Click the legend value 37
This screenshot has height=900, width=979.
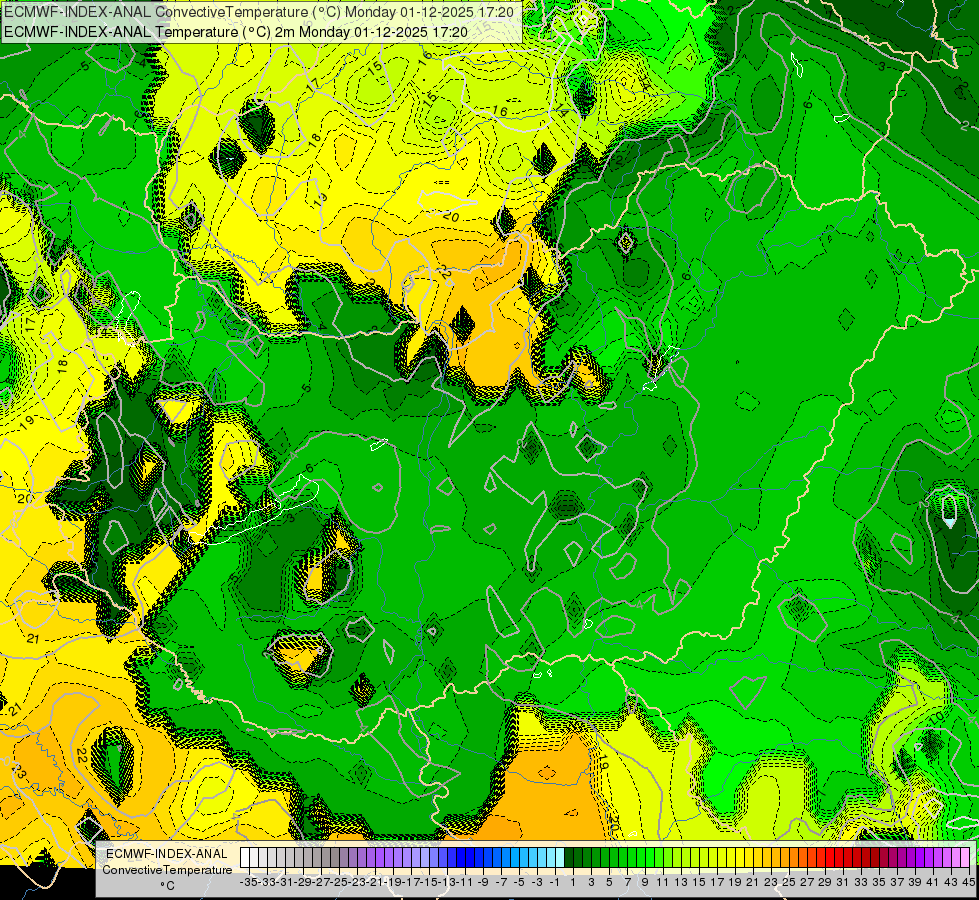(897, 882)
